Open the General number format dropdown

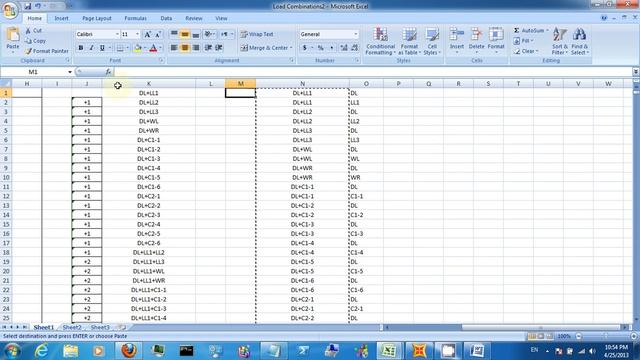pyautogui.click(x=356, y=34)
